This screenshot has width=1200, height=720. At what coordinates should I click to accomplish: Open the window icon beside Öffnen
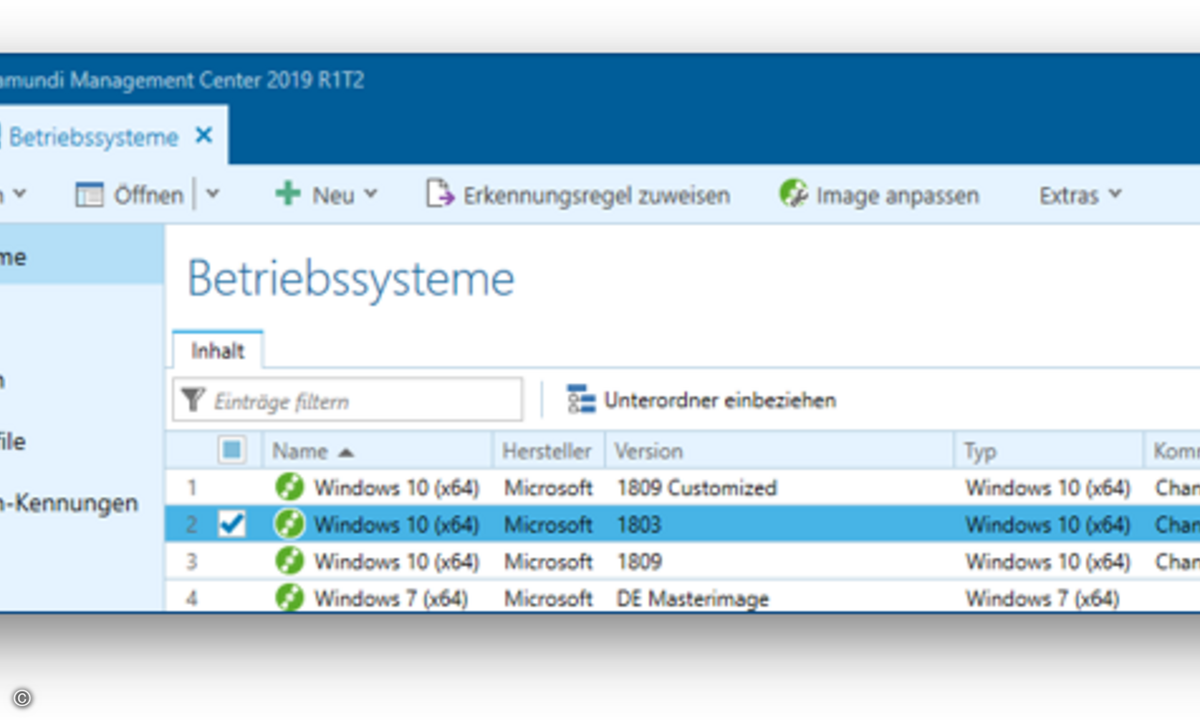pos(90,195)
